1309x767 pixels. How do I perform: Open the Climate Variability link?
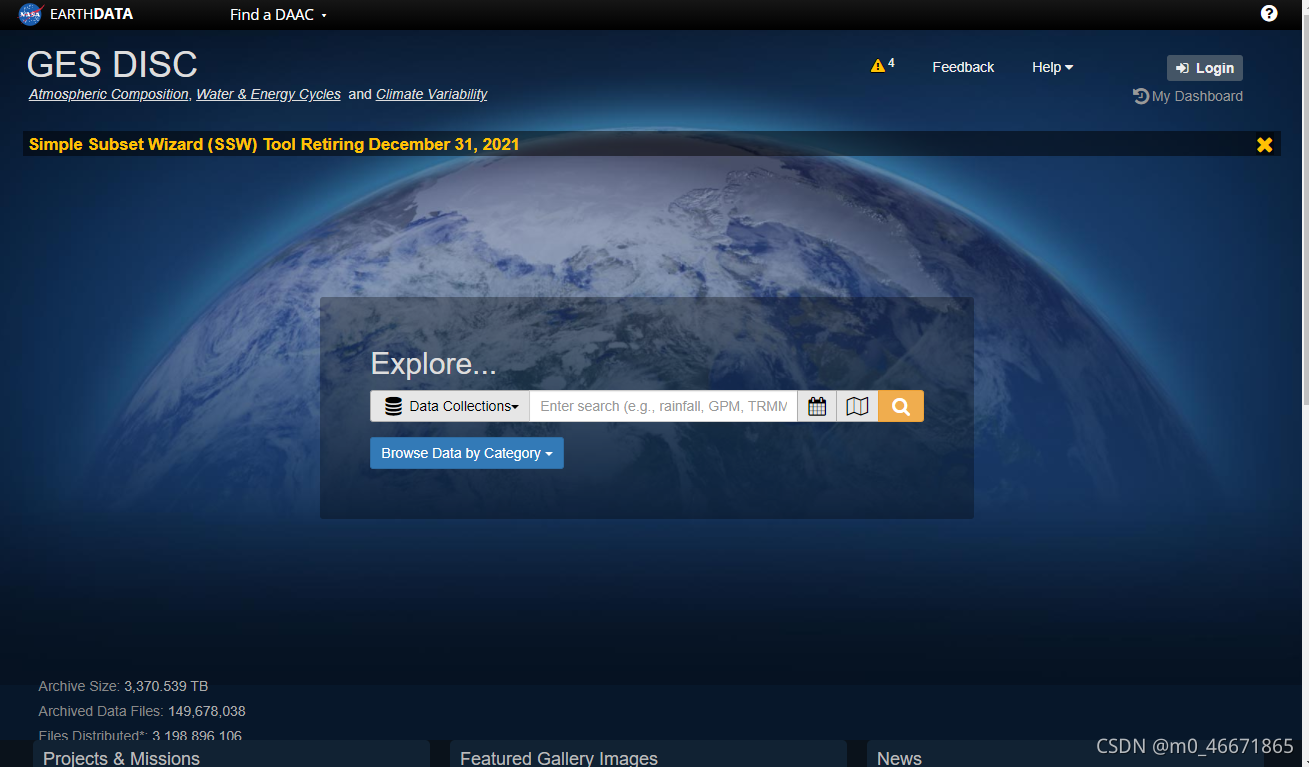tap(431, 94)
